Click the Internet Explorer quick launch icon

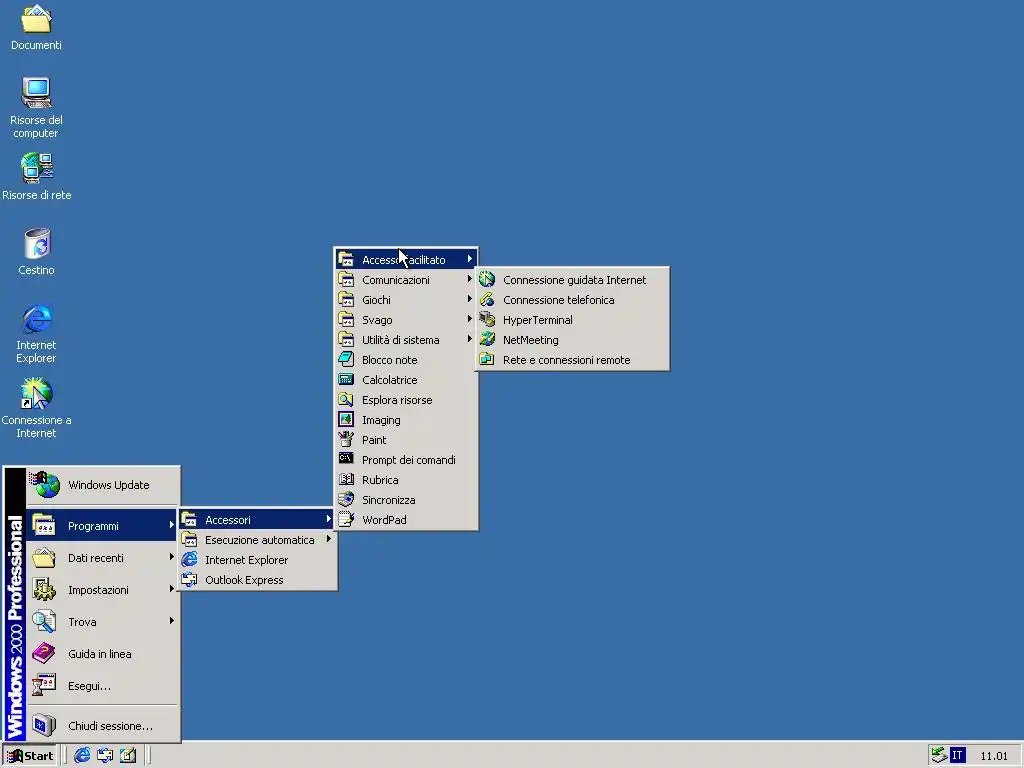(x=82, y=755)
